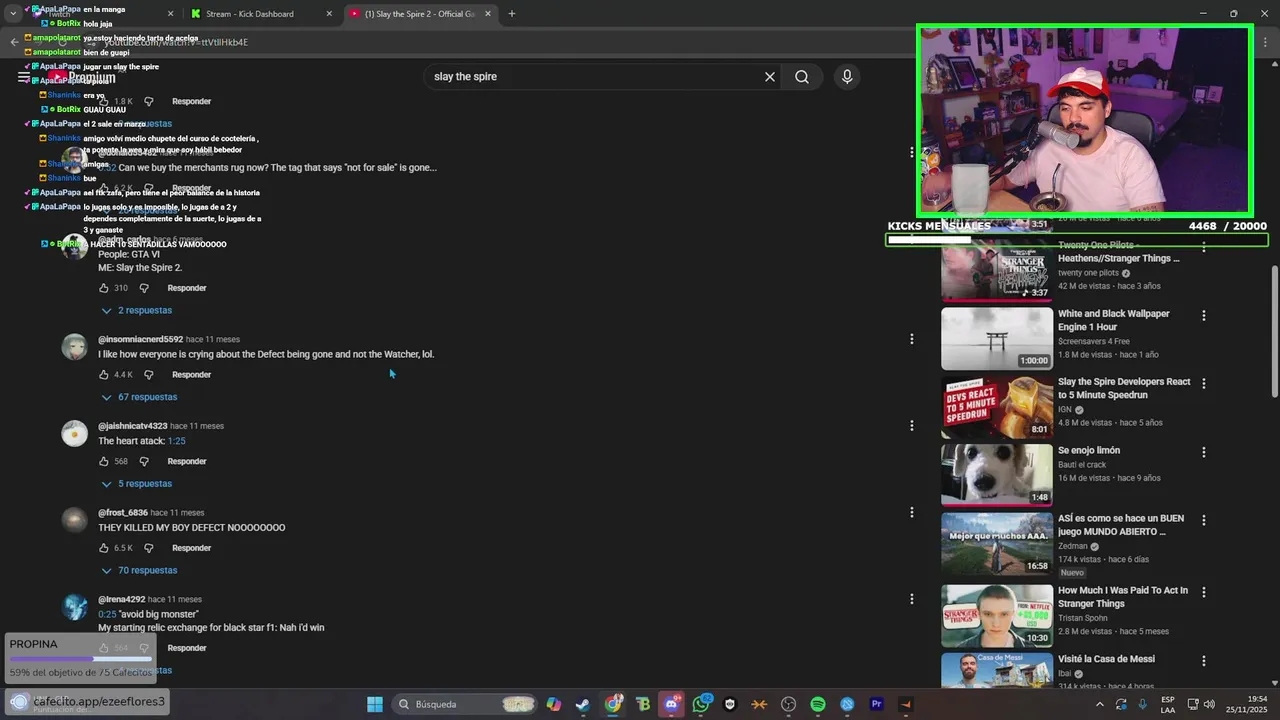
Task: Reply to @insomniacnerd5592 with Responder
Action: (x=191, y=375)
